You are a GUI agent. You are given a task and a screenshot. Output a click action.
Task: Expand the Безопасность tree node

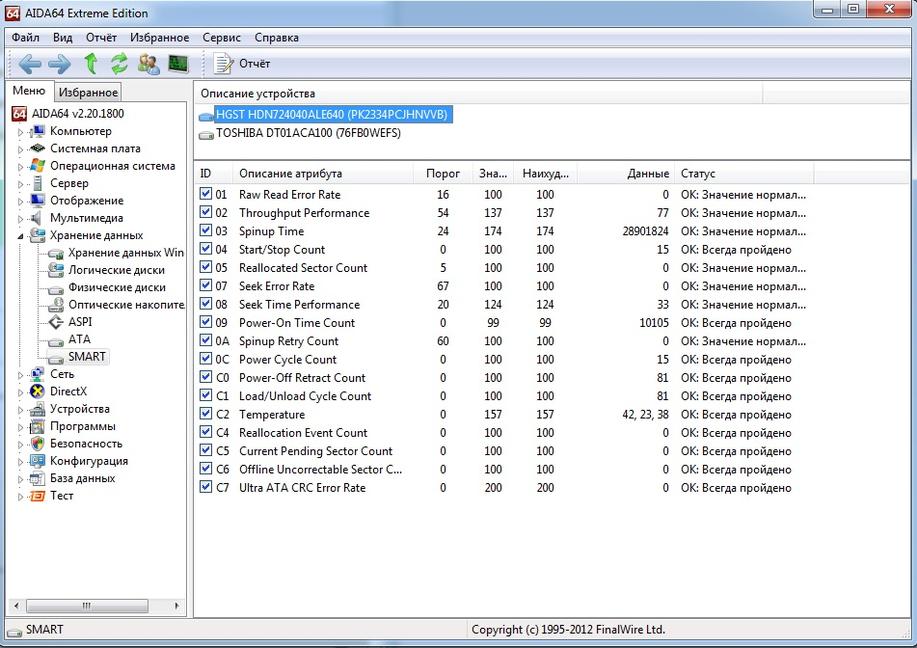20,444
